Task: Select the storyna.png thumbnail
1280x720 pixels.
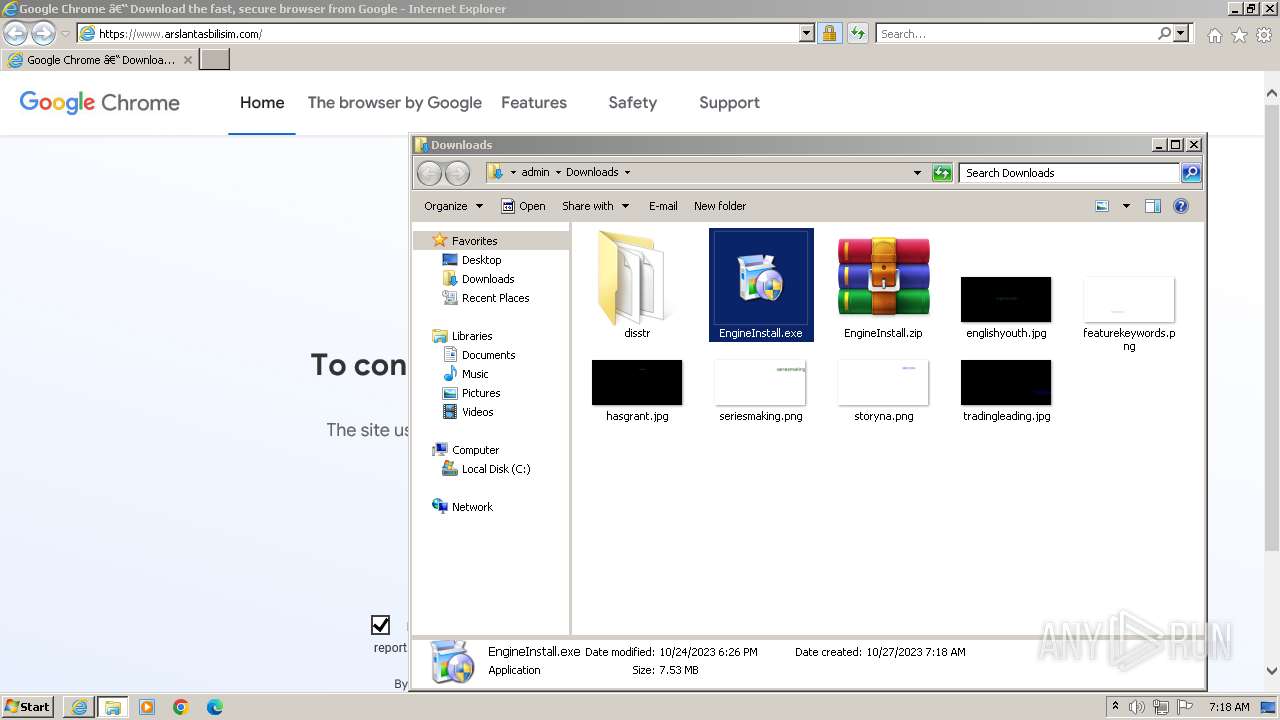Action: pyautogui.click(x=884, y=383)
